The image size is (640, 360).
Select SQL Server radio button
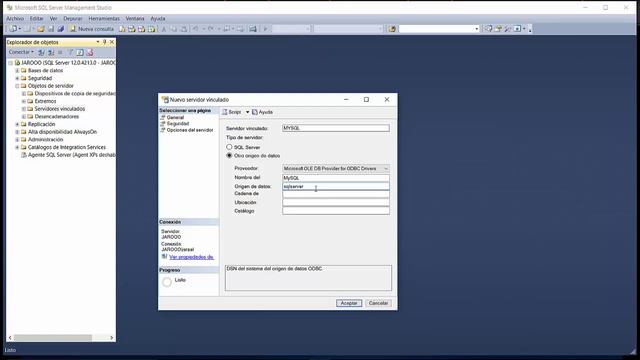point(229,147)
